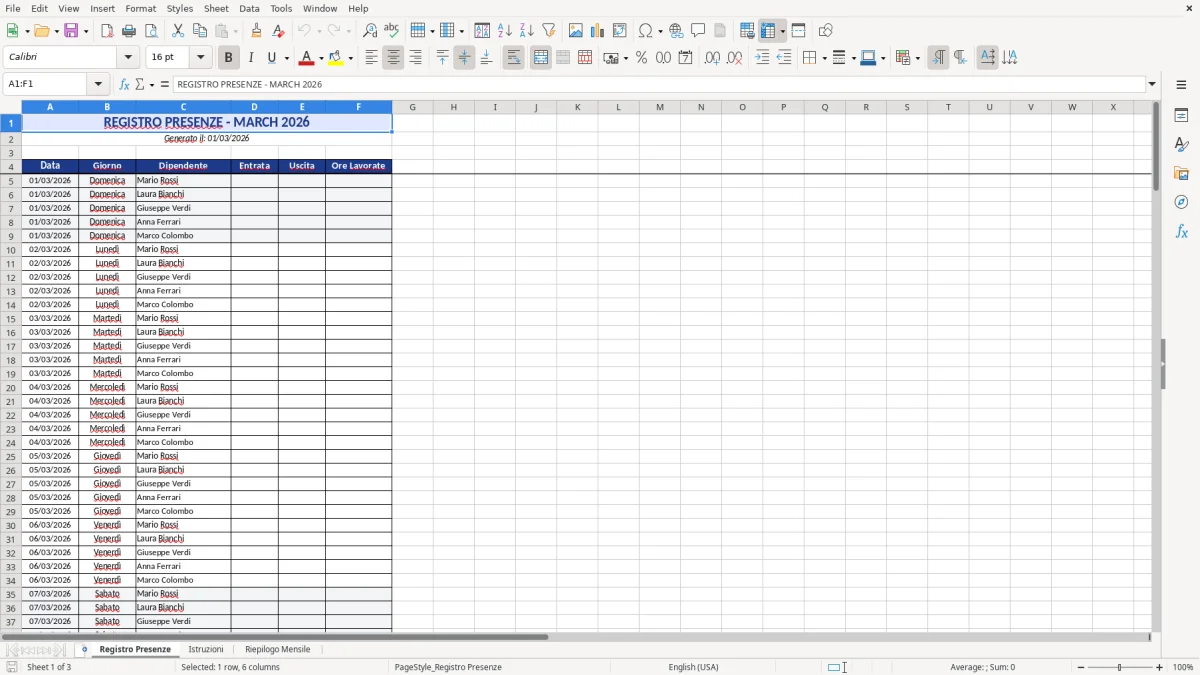Switch to the Riepilogo Mensile sheet tab
The height and width of the screenshot is (675, 1200).
click(x=277, y=648)
